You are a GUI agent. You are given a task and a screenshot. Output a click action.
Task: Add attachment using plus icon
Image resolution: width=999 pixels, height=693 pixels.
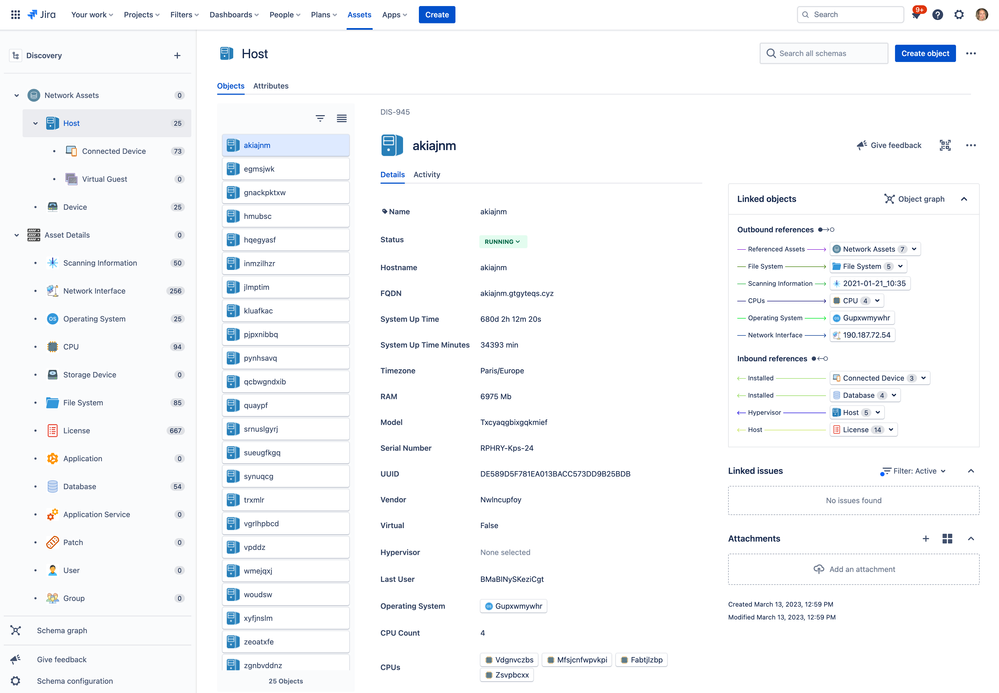[x=925, y=539]
